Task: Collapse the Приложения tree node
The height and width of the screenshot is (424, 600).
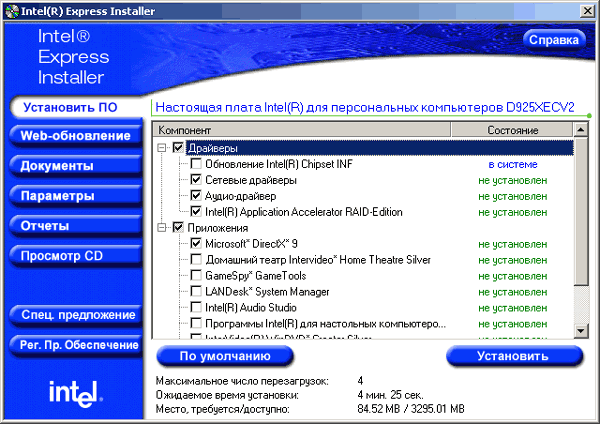Action: (162, 228)
